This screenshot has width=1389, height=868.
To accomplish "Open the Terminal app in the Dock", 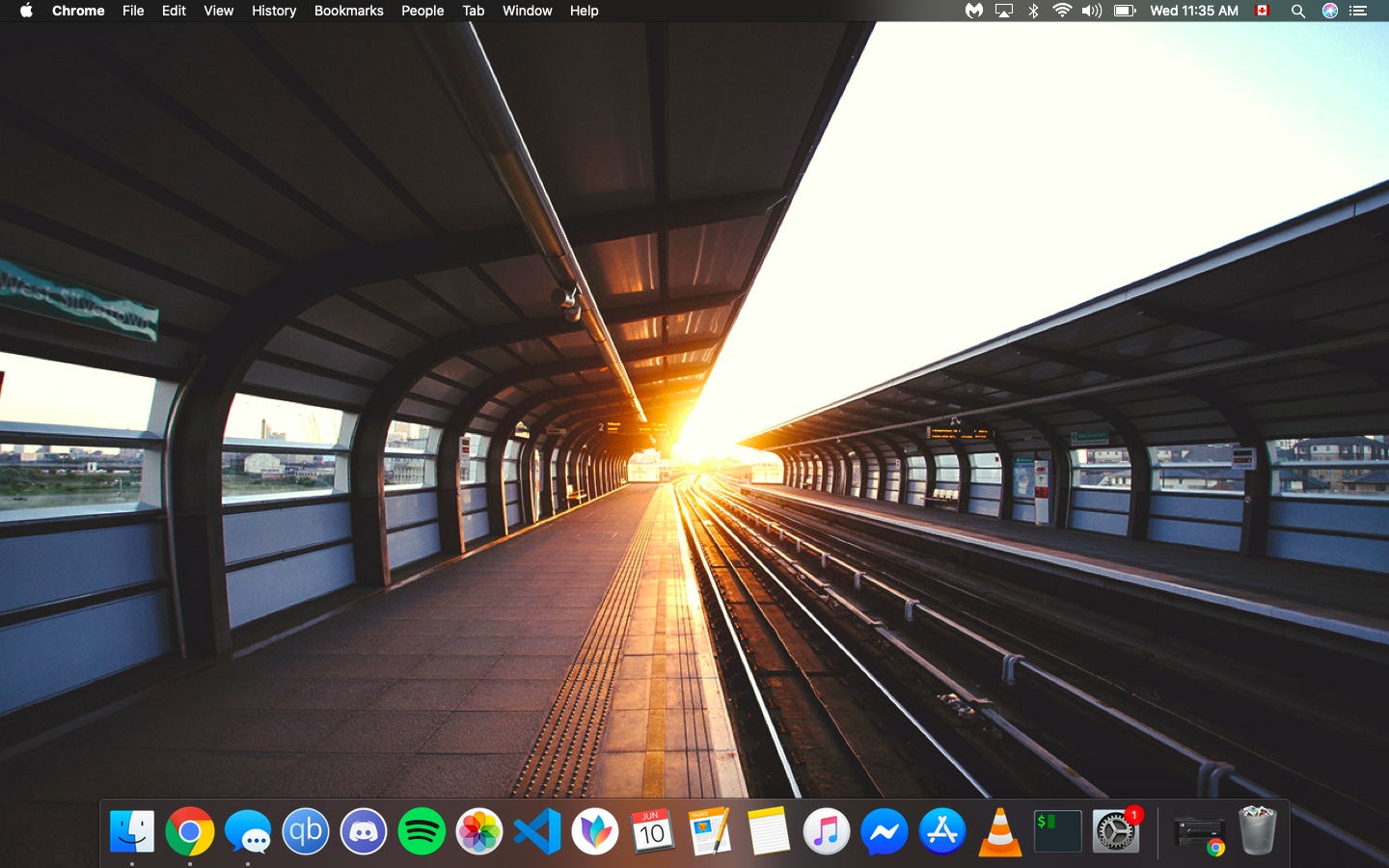I will click(x=1058, y=831).
